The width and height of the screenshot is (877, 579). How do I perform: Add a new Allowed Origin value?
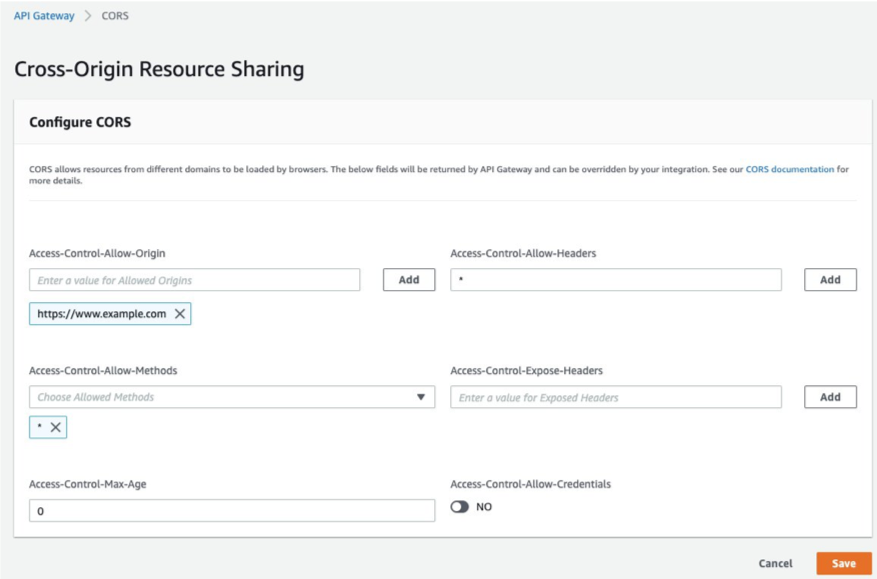(x=407, y=279)
